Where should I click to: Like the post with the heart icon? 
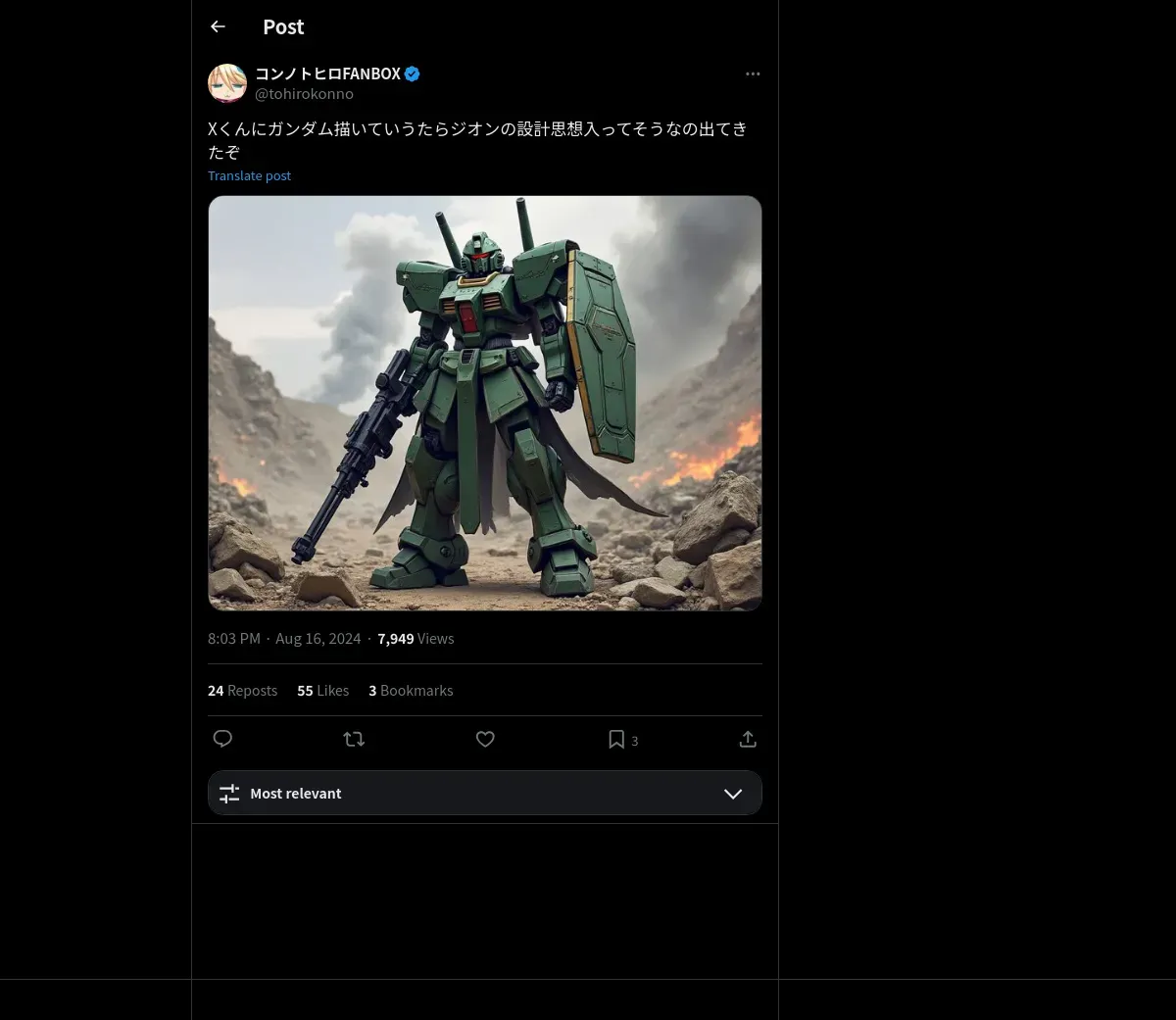(x=485, y=739)
